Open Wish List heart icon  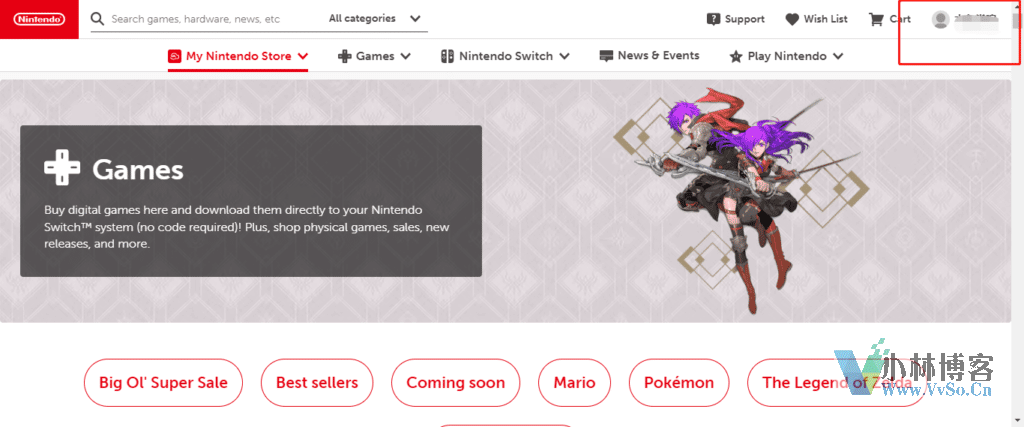pos(792,20)
